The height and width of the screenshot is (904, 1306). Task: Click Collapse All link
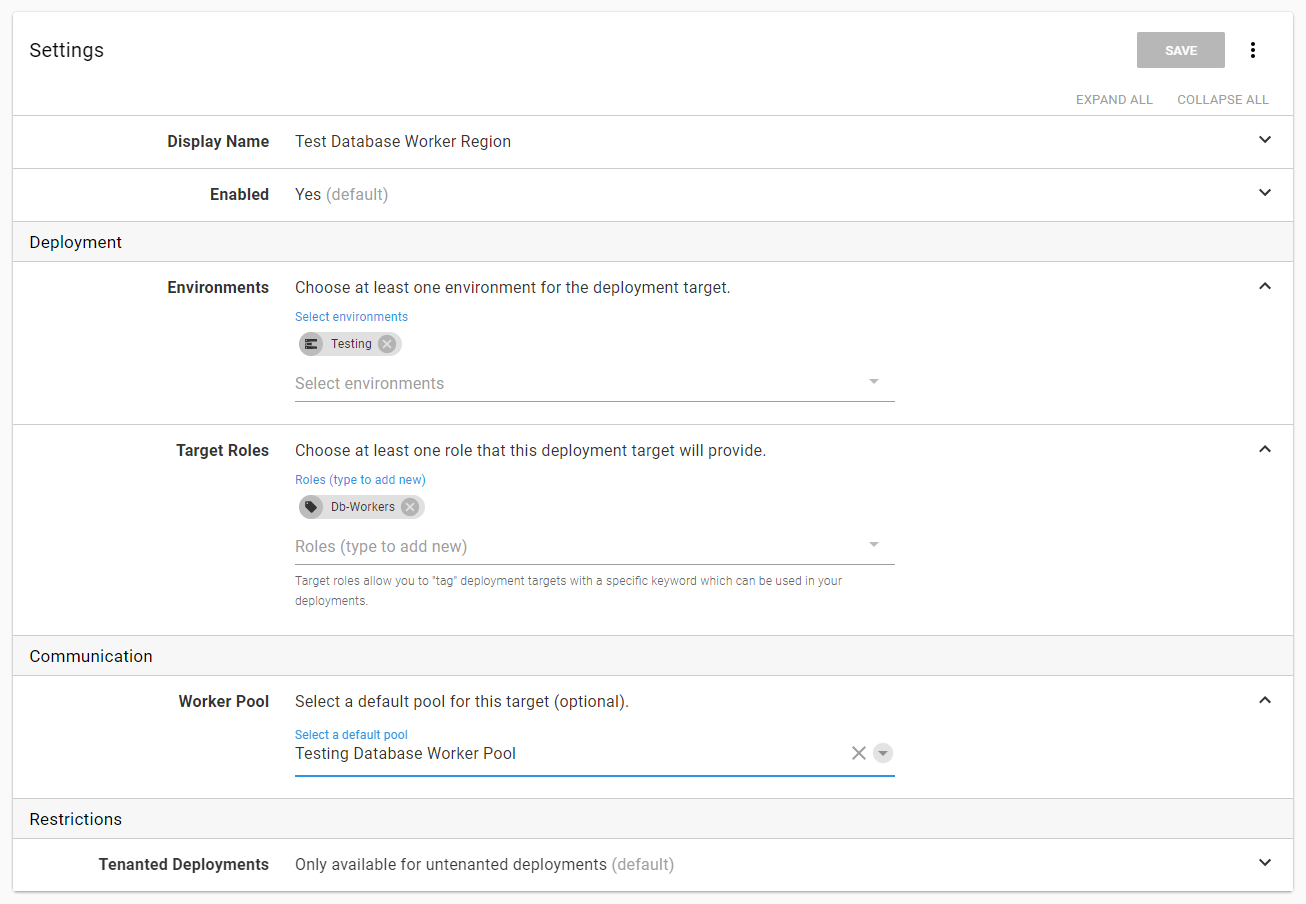point(1222,100)
